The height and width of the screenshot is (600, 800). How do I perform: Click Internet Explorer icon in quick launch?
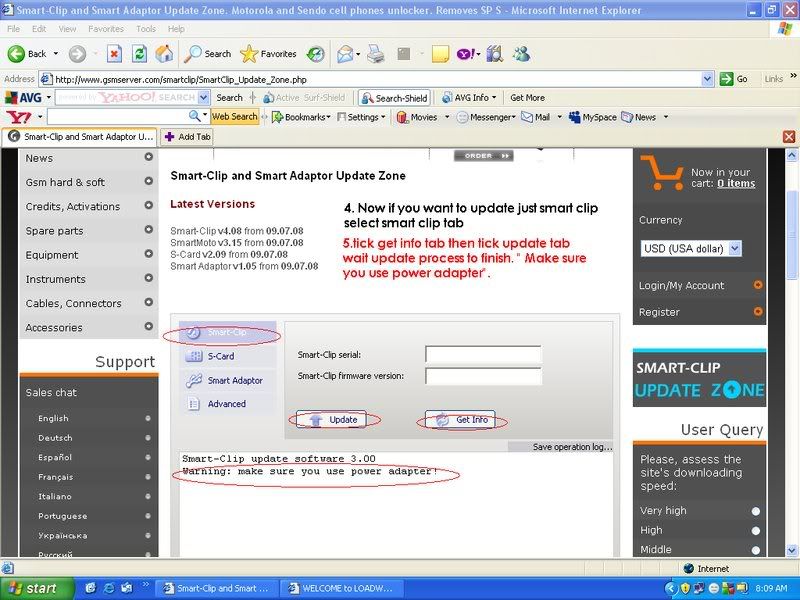(109, 588)
